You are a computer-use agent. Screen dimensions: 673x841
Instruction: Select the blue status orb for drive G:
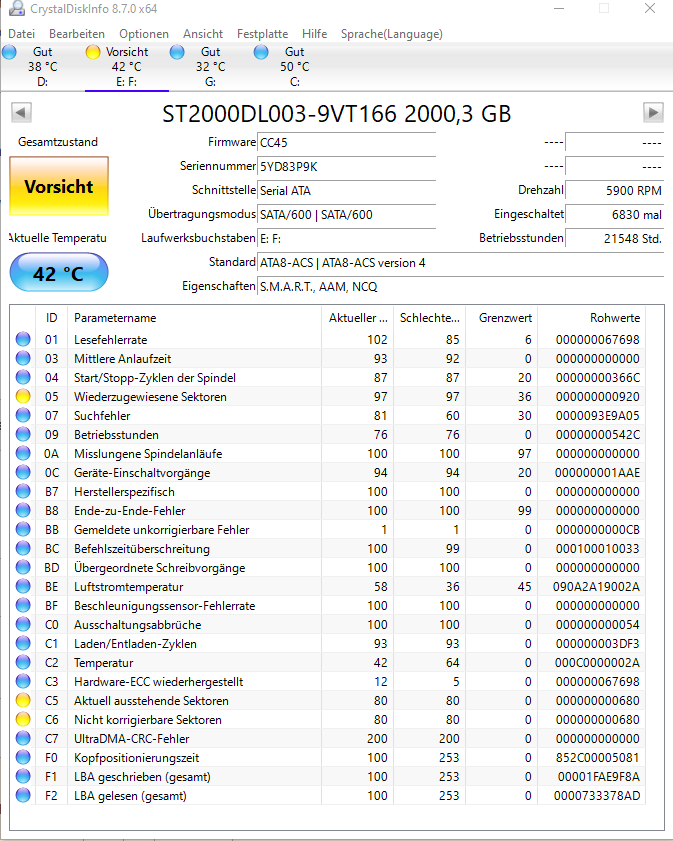177,52
